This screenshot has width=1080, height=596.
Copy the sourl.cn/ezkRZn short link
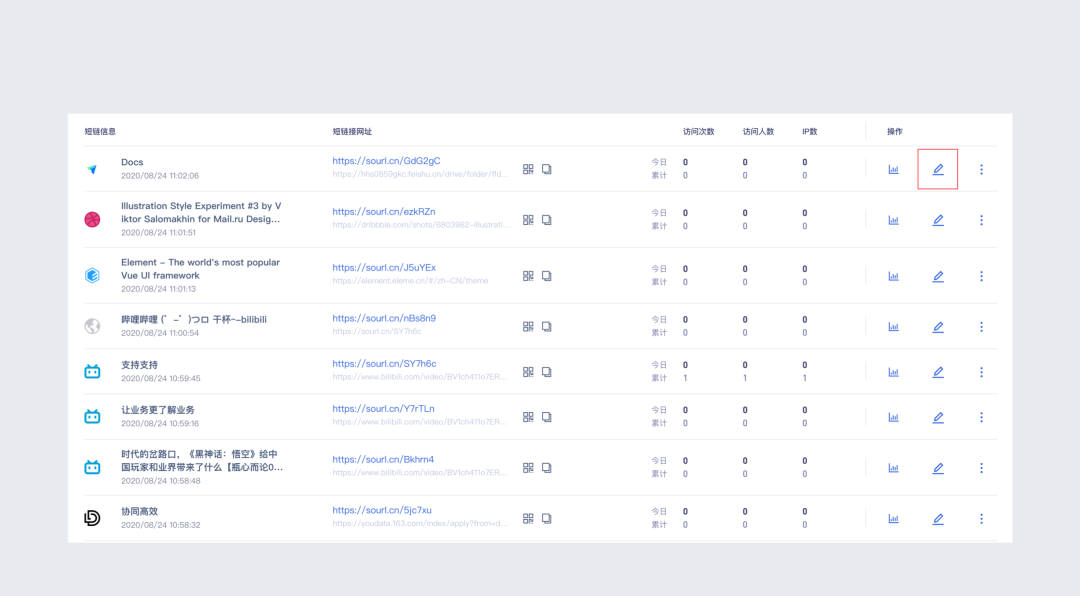[x=547, y=220]
